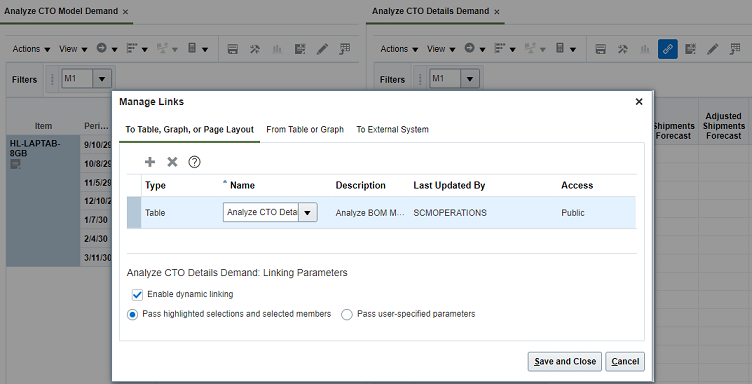Open the Actions menu in right toolbar
752x384 pixels.
click(x=399, y=49)
